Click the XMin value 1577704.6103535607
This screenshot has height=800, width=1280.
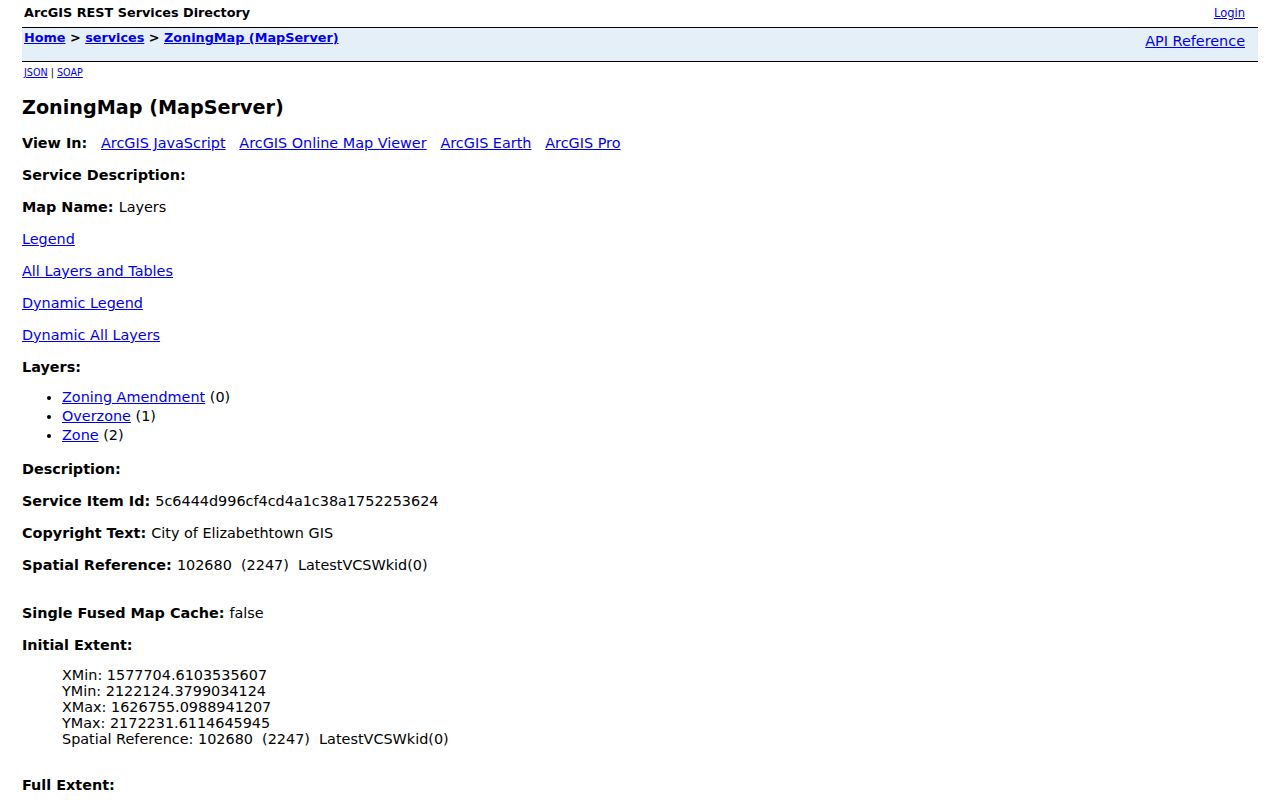[x=187, y=675]
